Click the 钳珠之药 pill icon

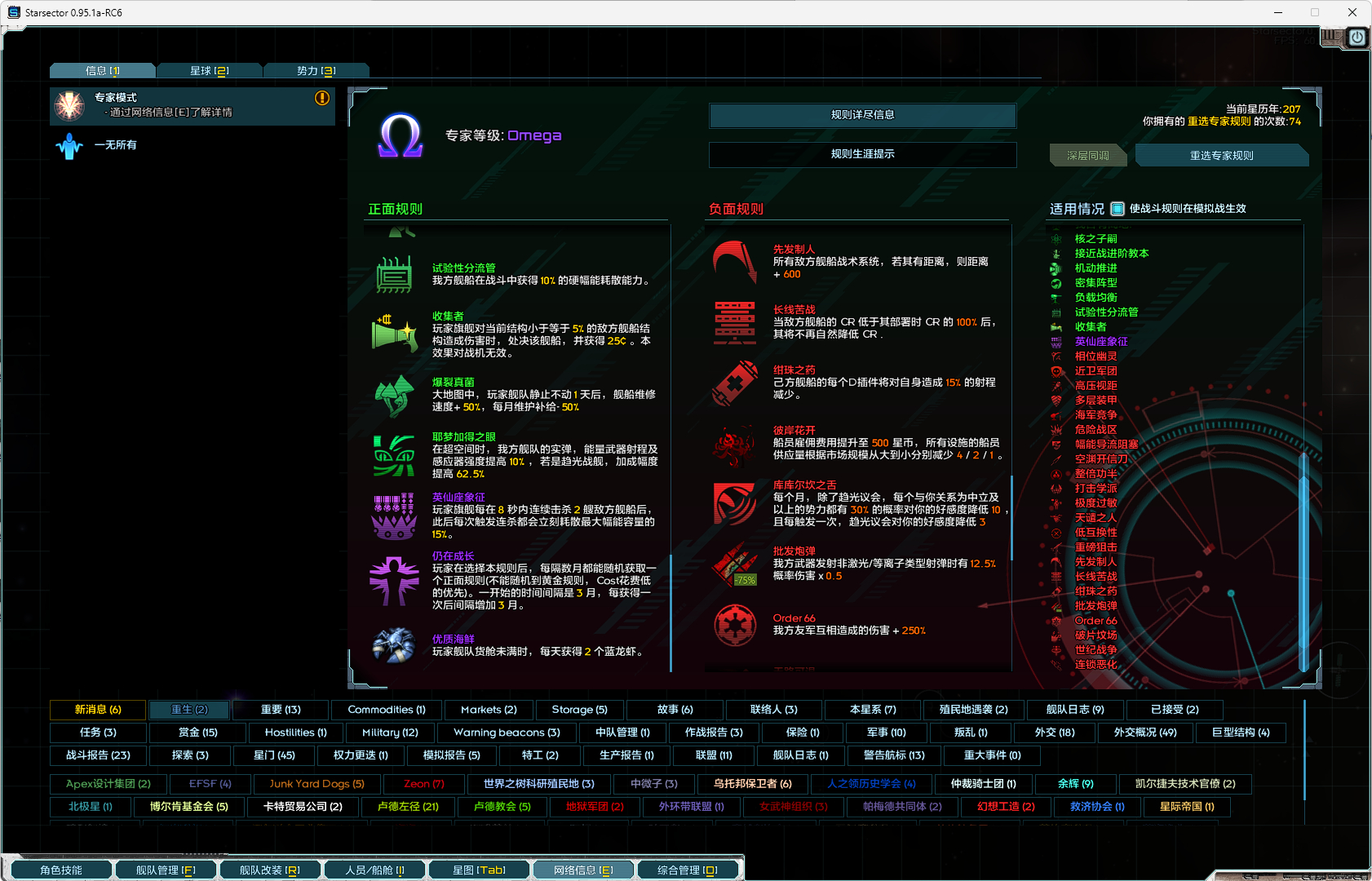pos(735,383)
